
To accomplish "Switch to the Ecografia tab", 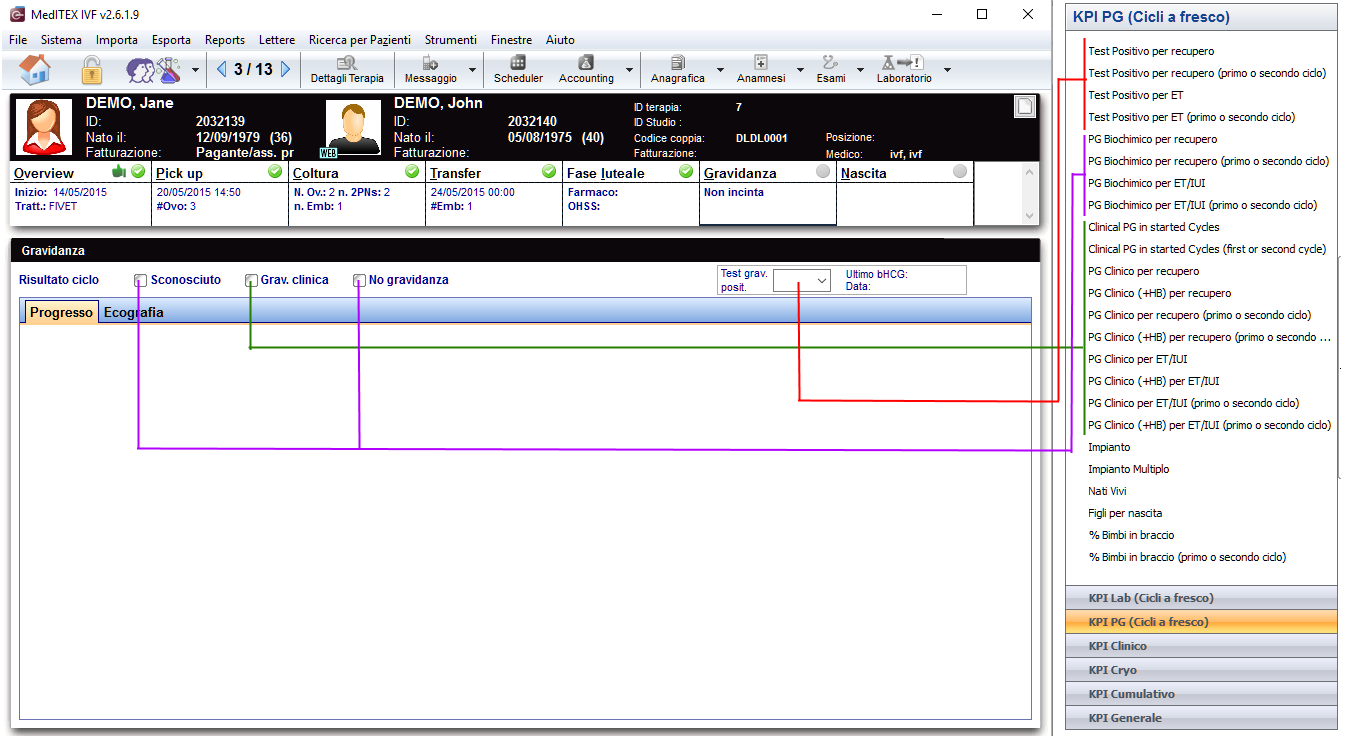I will tap(134, 312).
